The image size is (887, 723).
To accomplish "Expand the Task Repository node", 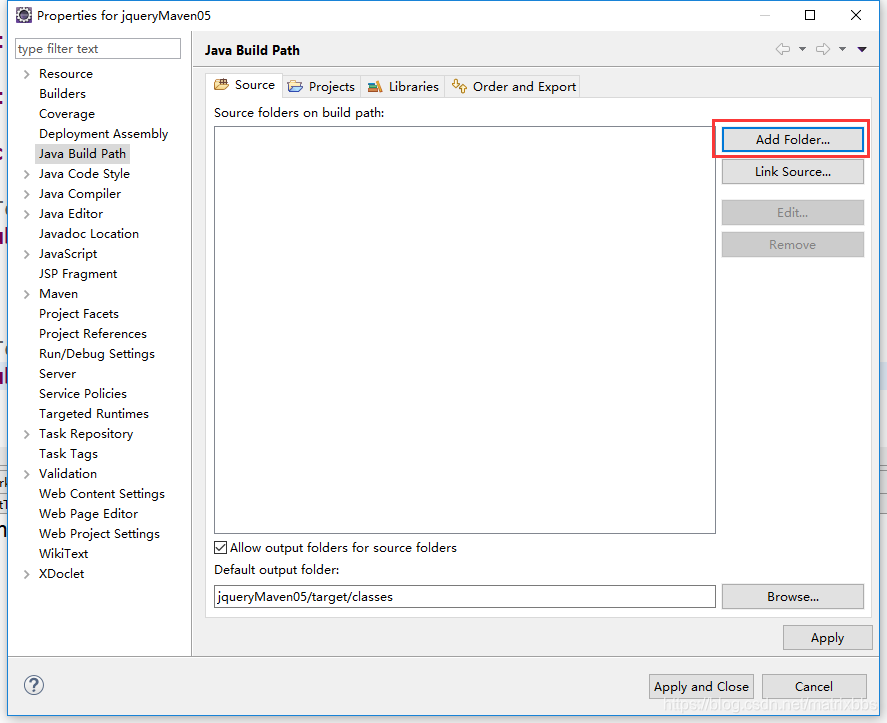I will pyautogui.click(x=27, y=434).
